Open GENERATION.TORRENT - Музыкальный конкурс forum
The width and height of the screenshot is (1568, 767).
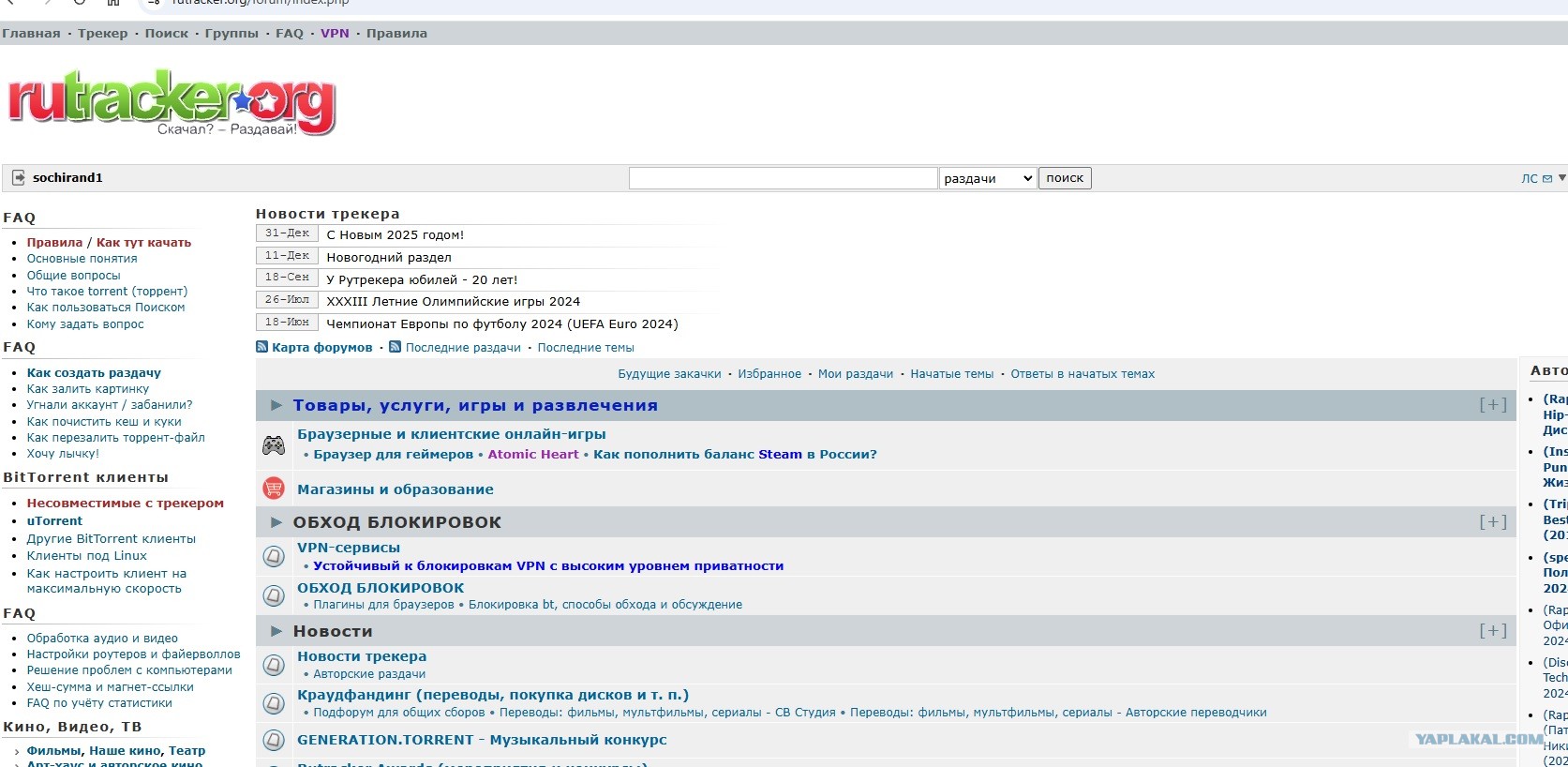(482, 740)
